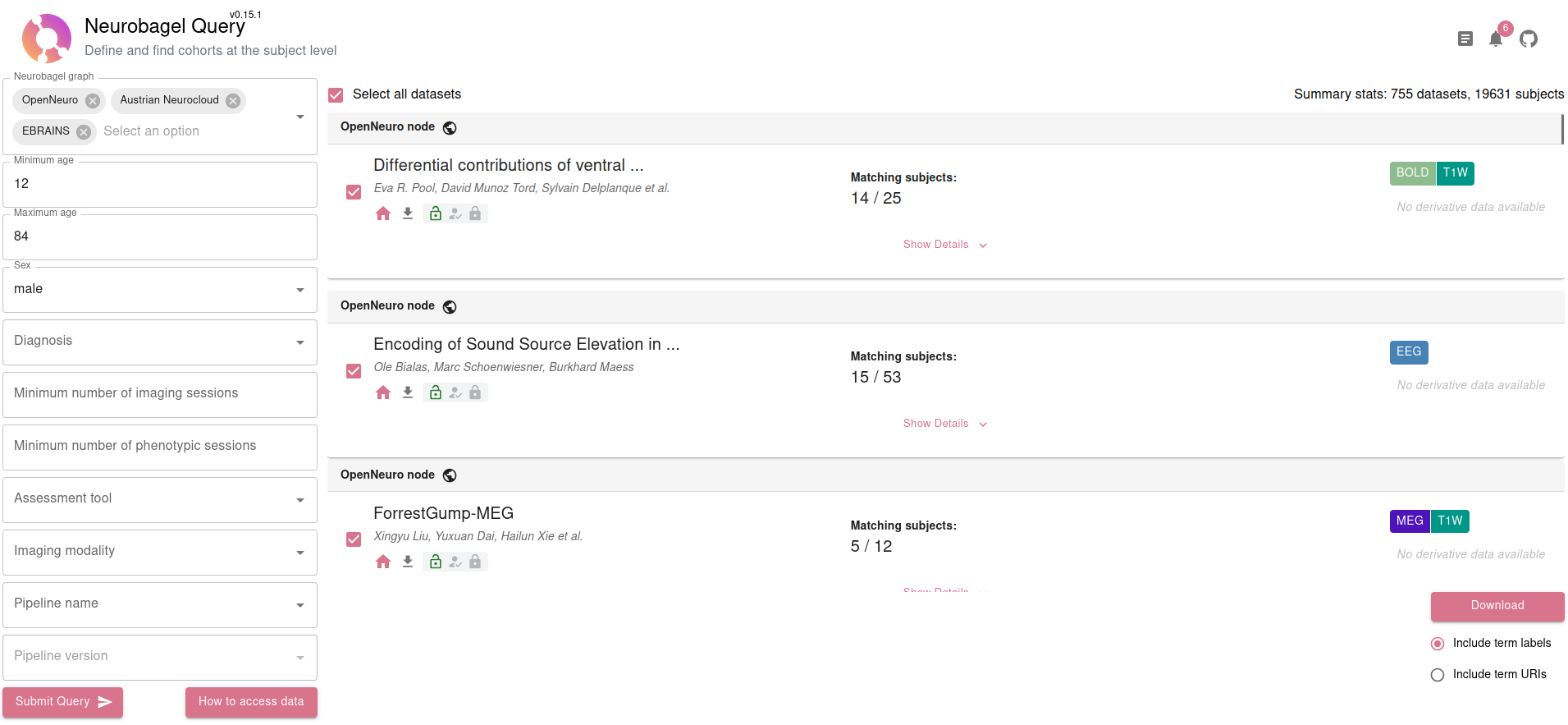Click open-lock access icon for Differential contributions
This screenshot has height=725, width=1568.
pos(436,213)
